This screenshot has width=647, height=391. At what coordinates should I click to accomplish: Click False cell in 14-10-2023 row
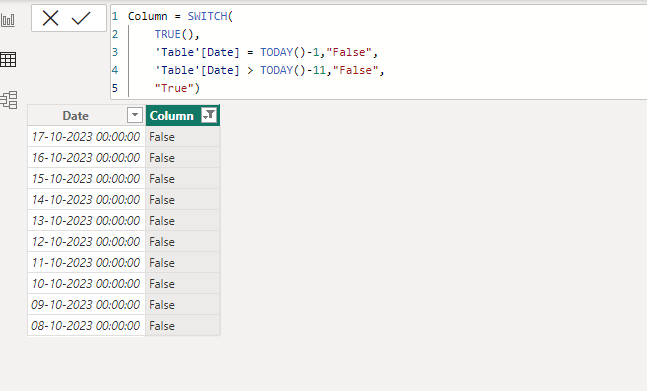183,200
